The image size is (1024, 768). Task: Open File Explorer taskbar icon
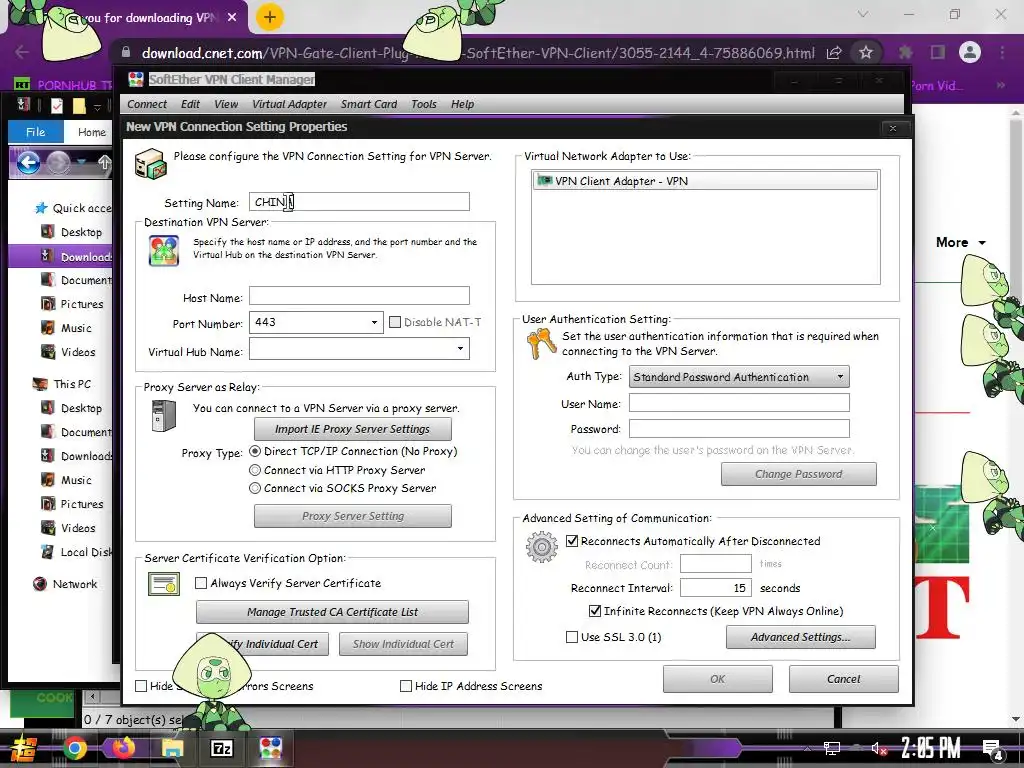point(172,748)
